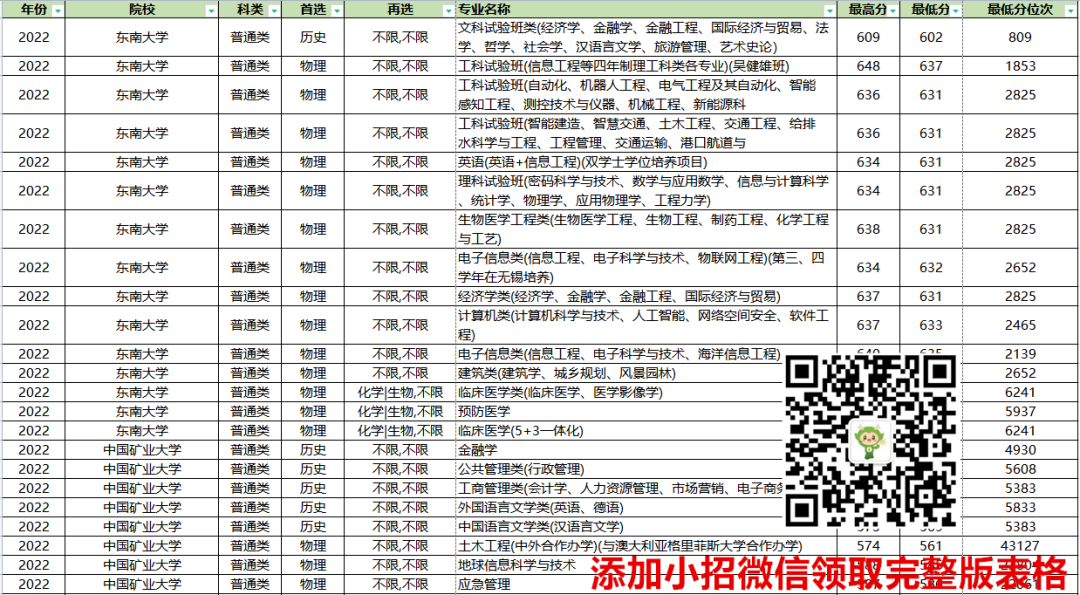Select the cell with highest score 609

click(868, 37)
